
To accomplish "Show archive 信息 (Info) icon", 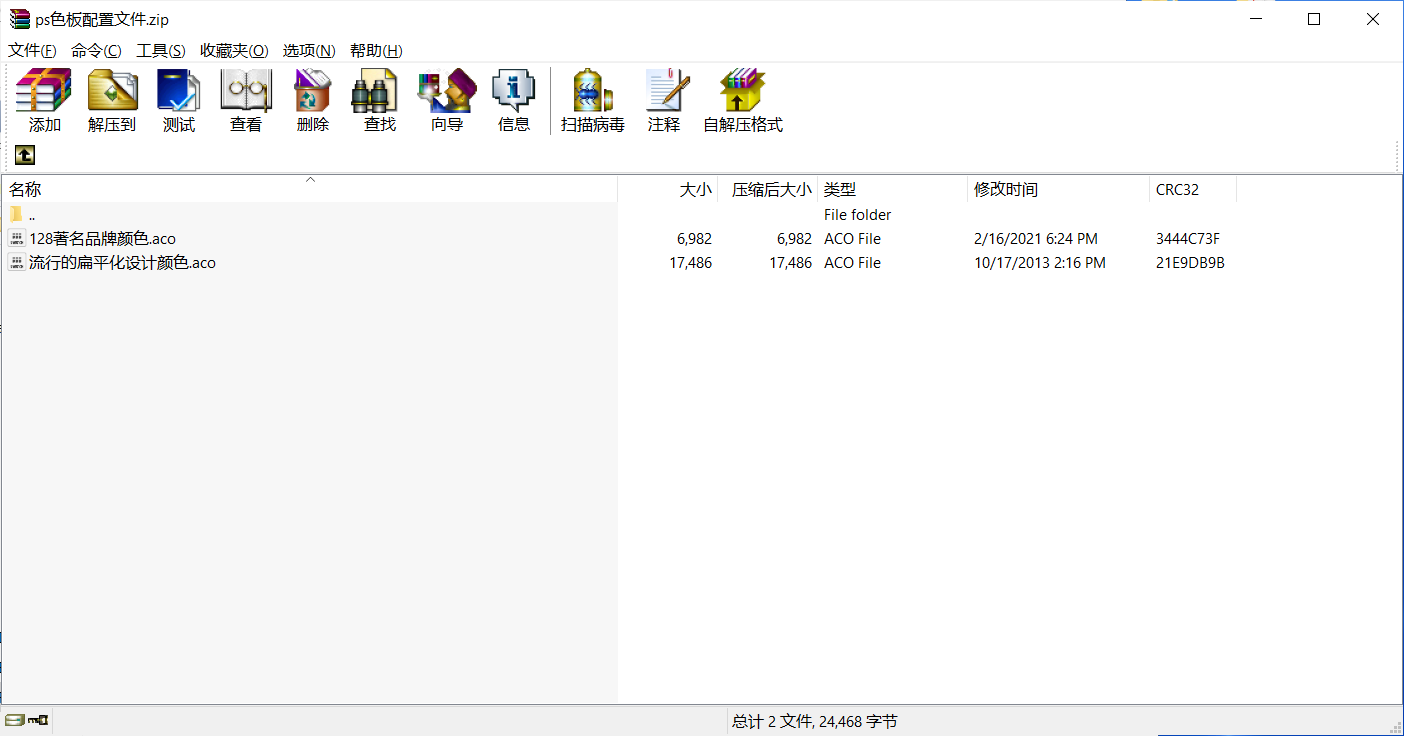I will [514, 100].
